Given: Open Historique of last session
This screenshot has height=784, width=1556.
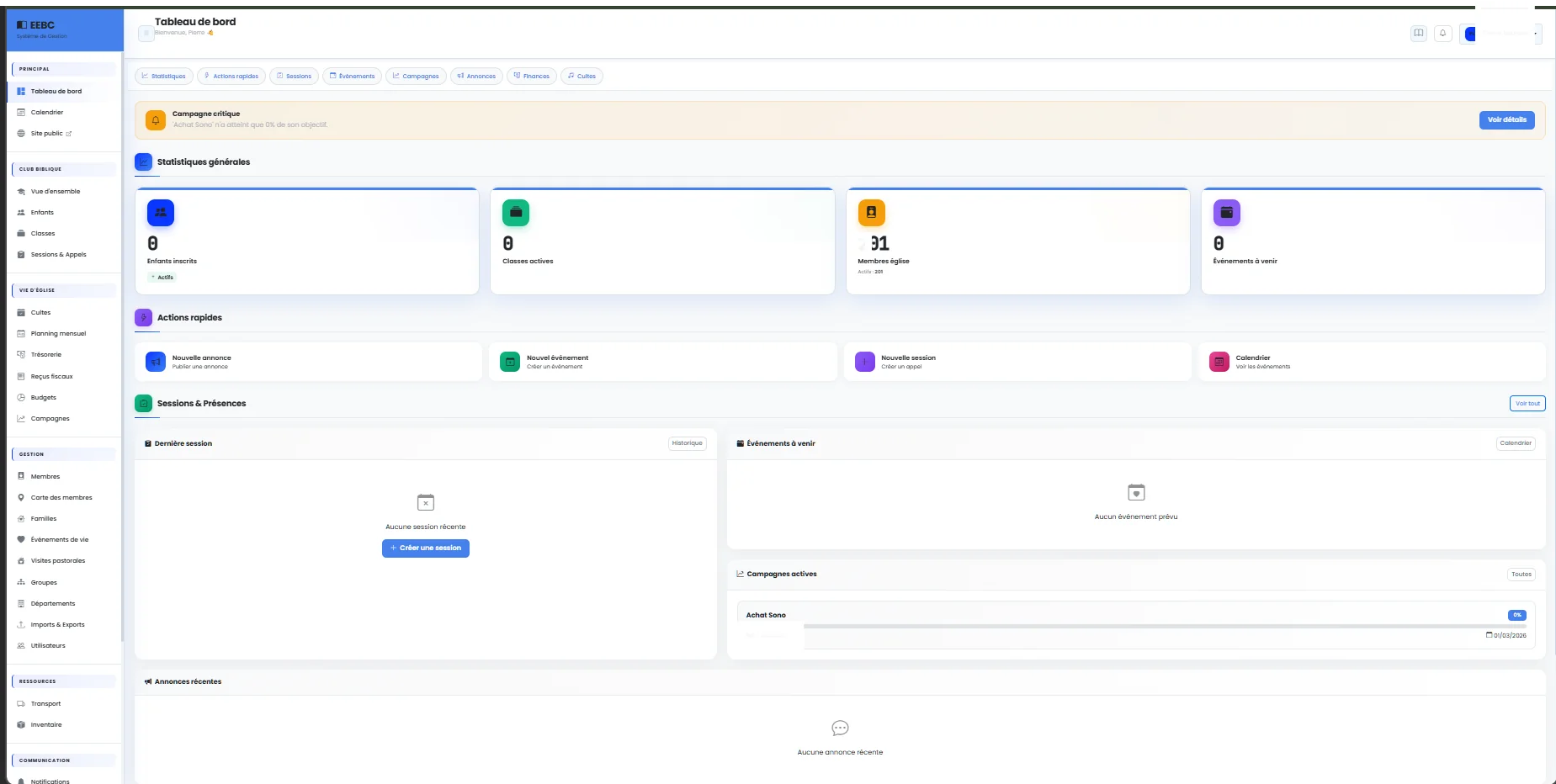Looking at the screenshot, I should tap(687, 443).
